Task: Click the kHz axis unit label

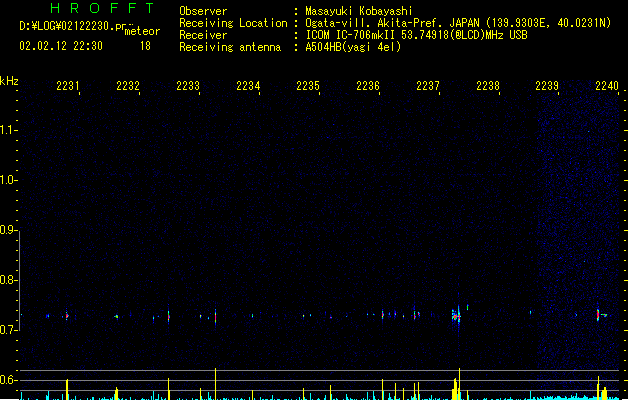Action: pyautogui.click(x=9, y=81)
